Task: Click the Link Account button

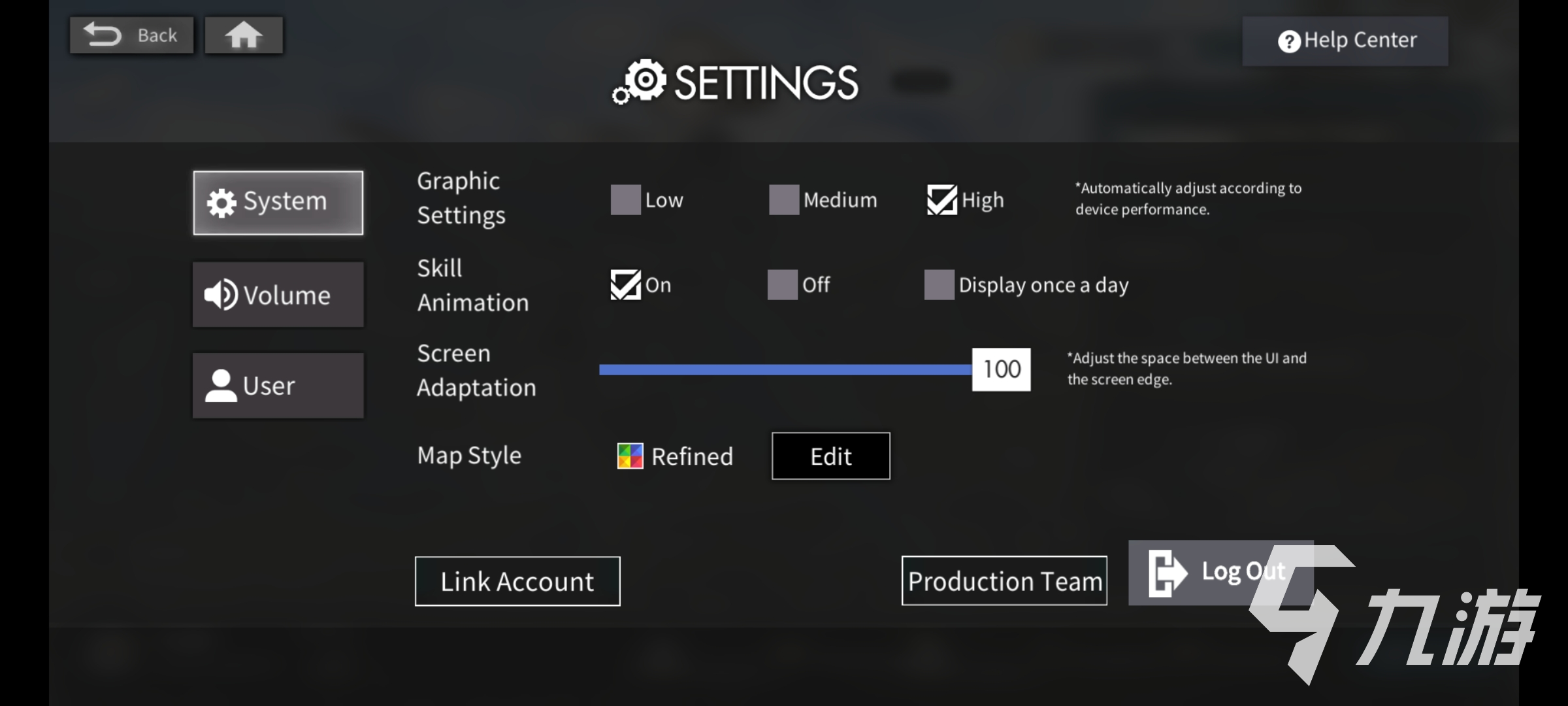Action: [x=516, y=580]
